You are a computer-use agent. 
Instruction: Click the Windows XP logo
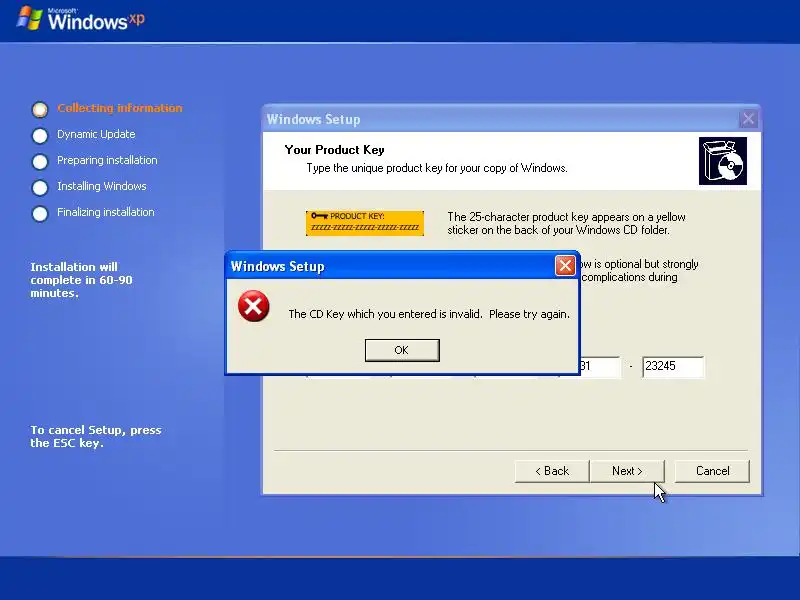81,19
